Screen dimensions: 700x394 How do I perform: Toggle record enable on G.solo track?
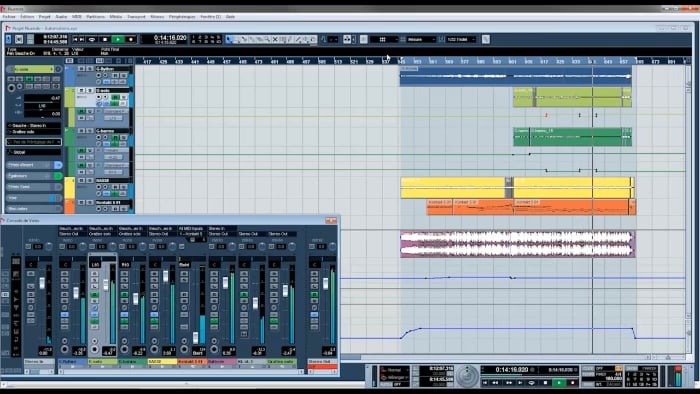click(99, 97)
